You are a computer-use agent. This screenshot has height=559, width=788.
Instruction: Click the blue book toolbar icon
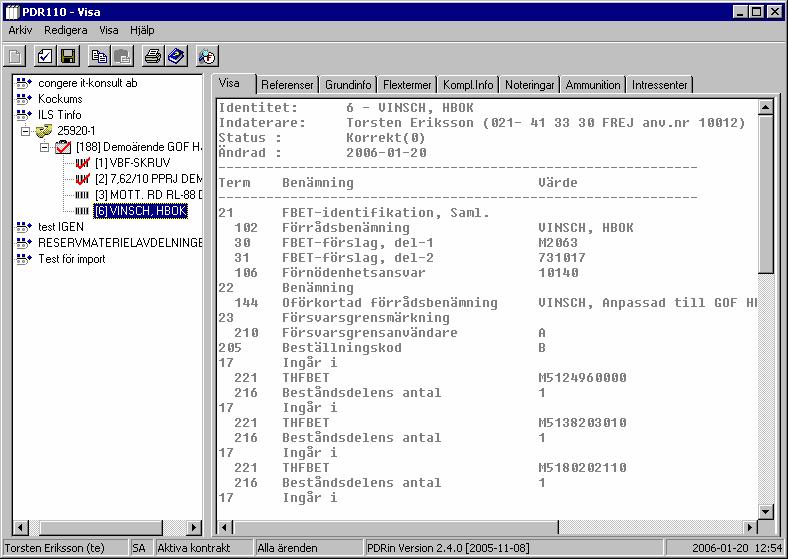[176, 56]
